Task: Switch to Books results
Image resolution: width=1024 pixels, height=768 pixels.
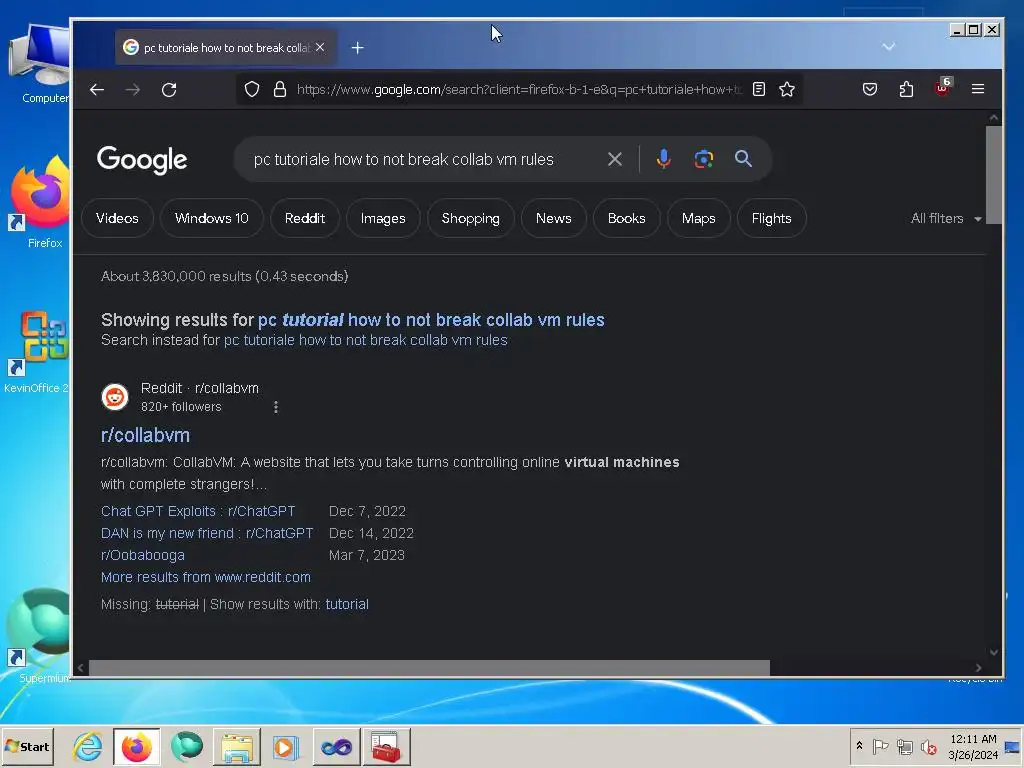Action: pyautogui.click(x=627, y=218)
